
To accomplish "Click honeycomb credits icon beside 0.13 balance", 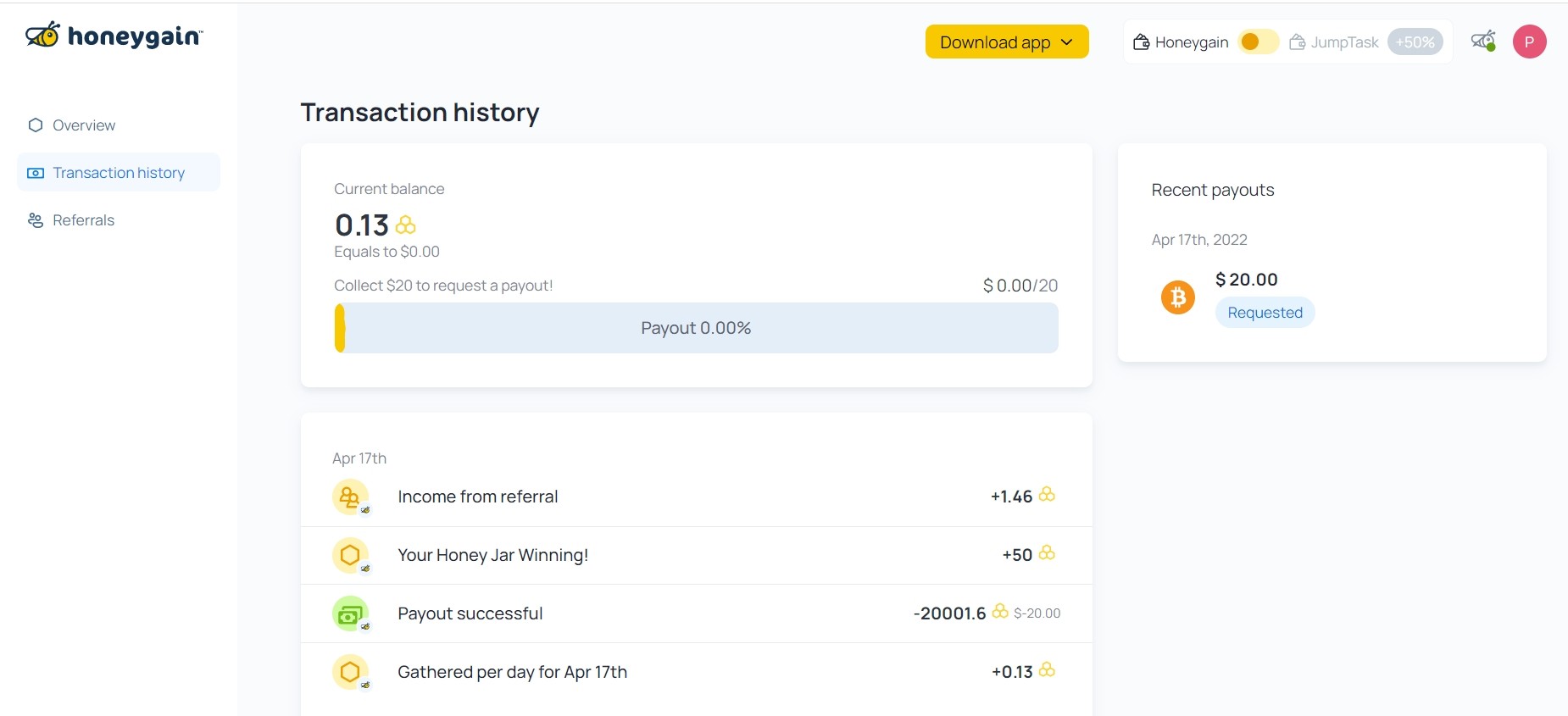I will [406, 225].
